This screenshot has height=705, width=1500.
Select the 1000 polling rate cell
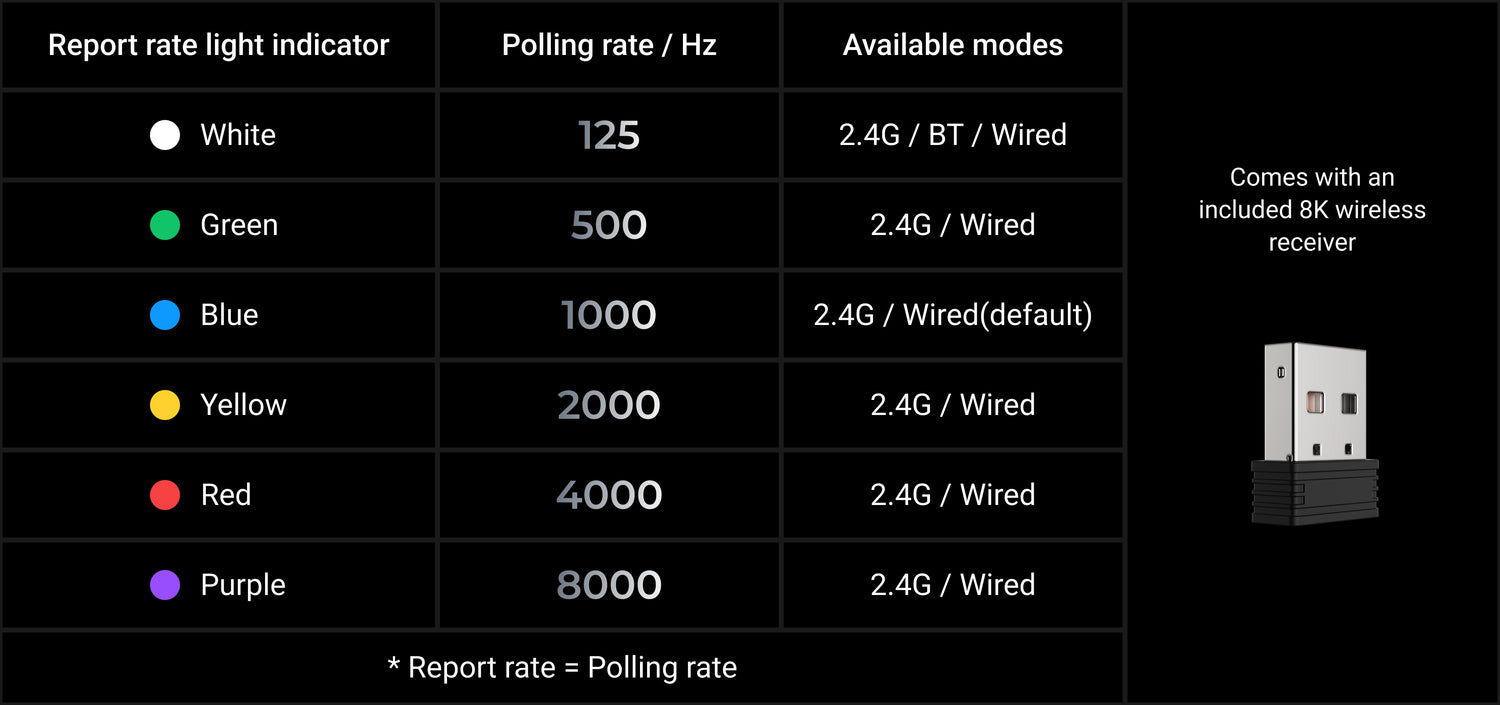(609, 315)
